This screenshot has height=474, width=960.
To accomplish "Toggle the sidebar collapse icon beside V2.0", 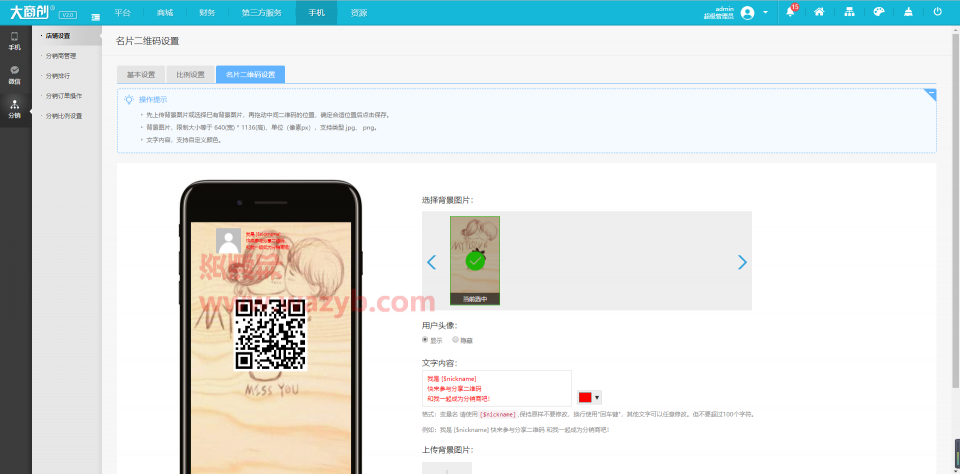I will 96,18.
